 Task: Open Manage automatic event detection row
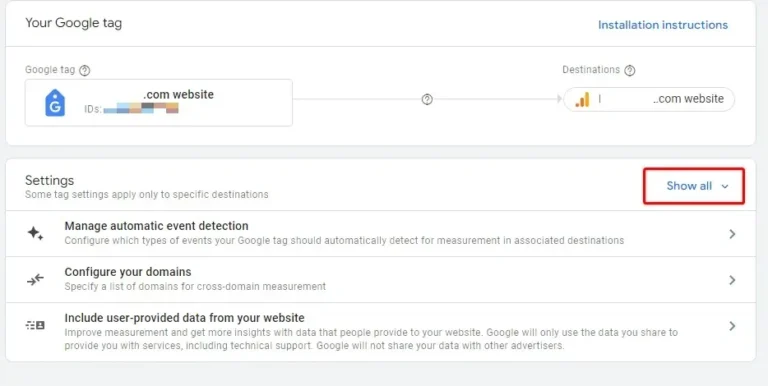pos(381,234)
